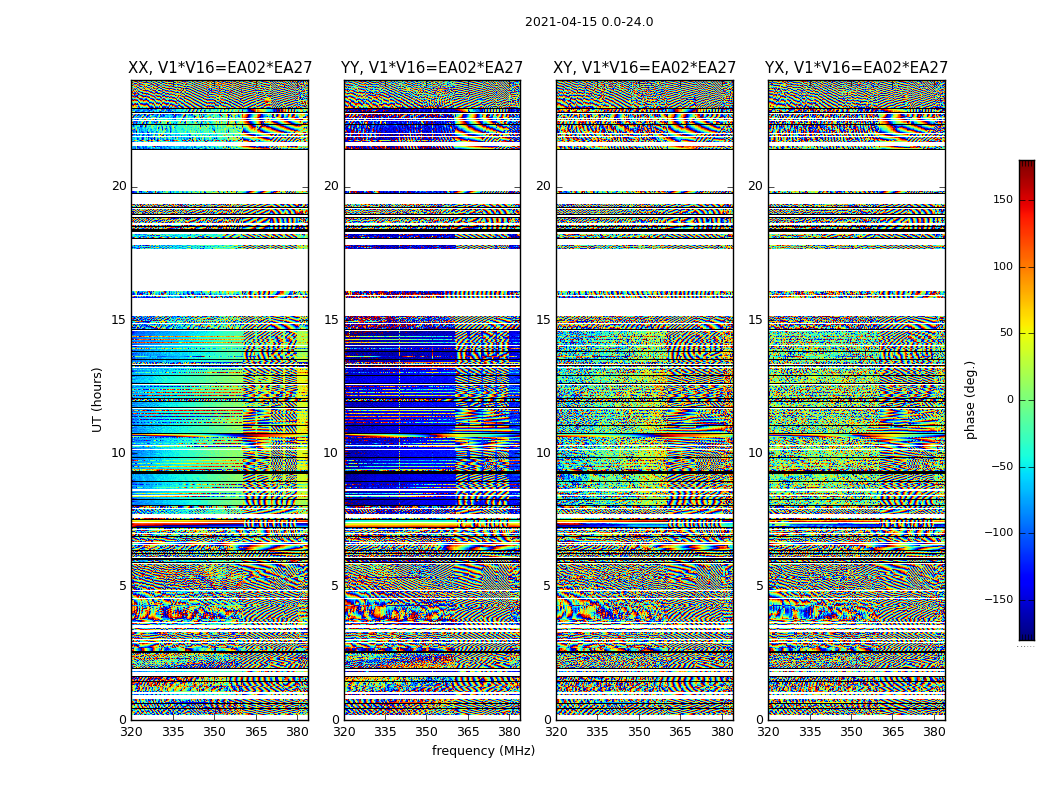Click the phase colorbar gradient
The height and width of the screenshot is (800, 1050).
[x=1026, y=400]
